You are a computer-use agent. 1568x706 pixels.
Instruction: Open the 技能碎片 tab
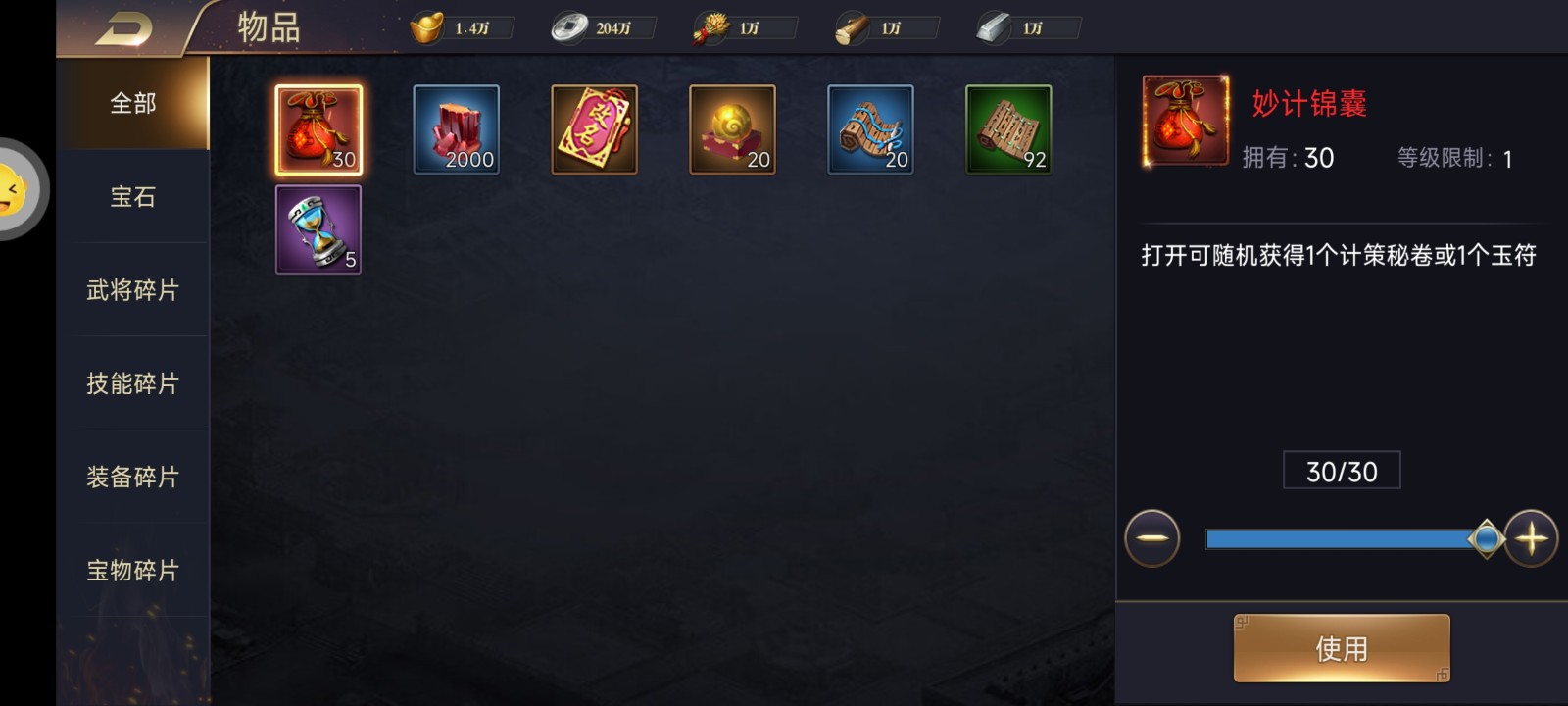point(133,383)
